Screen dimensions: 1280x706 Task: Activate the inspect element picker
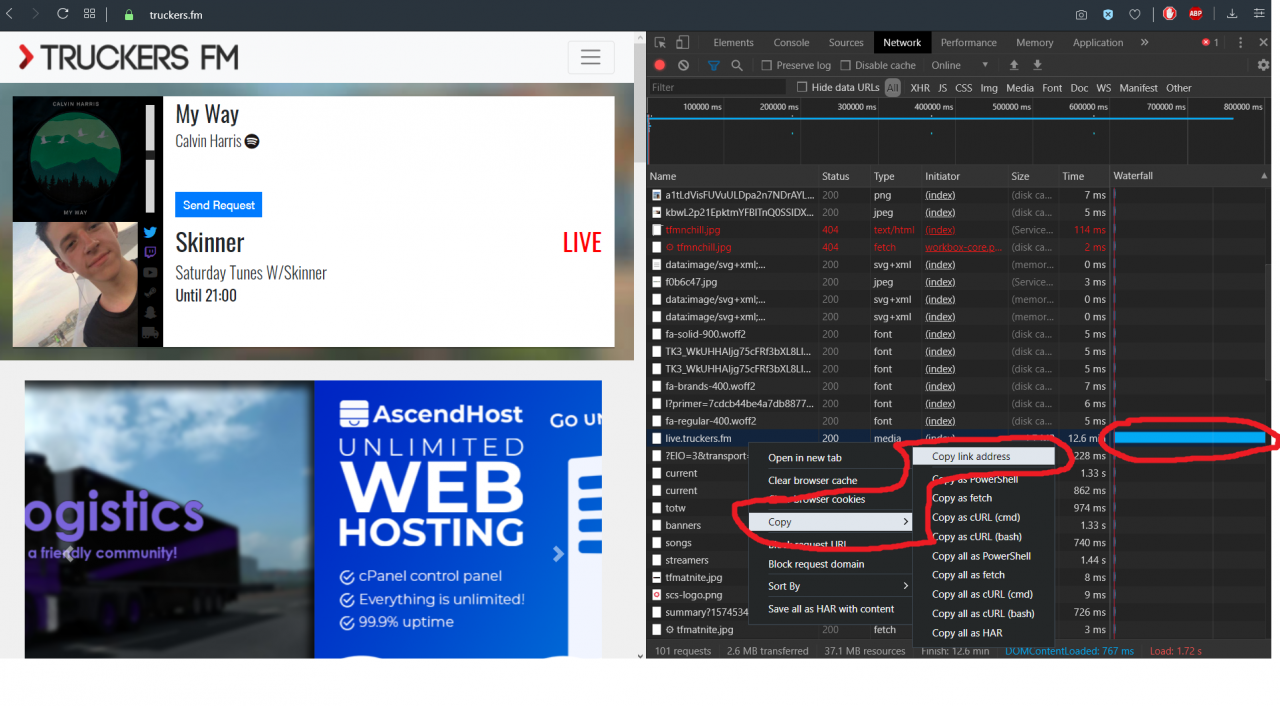tap(660, 43)
